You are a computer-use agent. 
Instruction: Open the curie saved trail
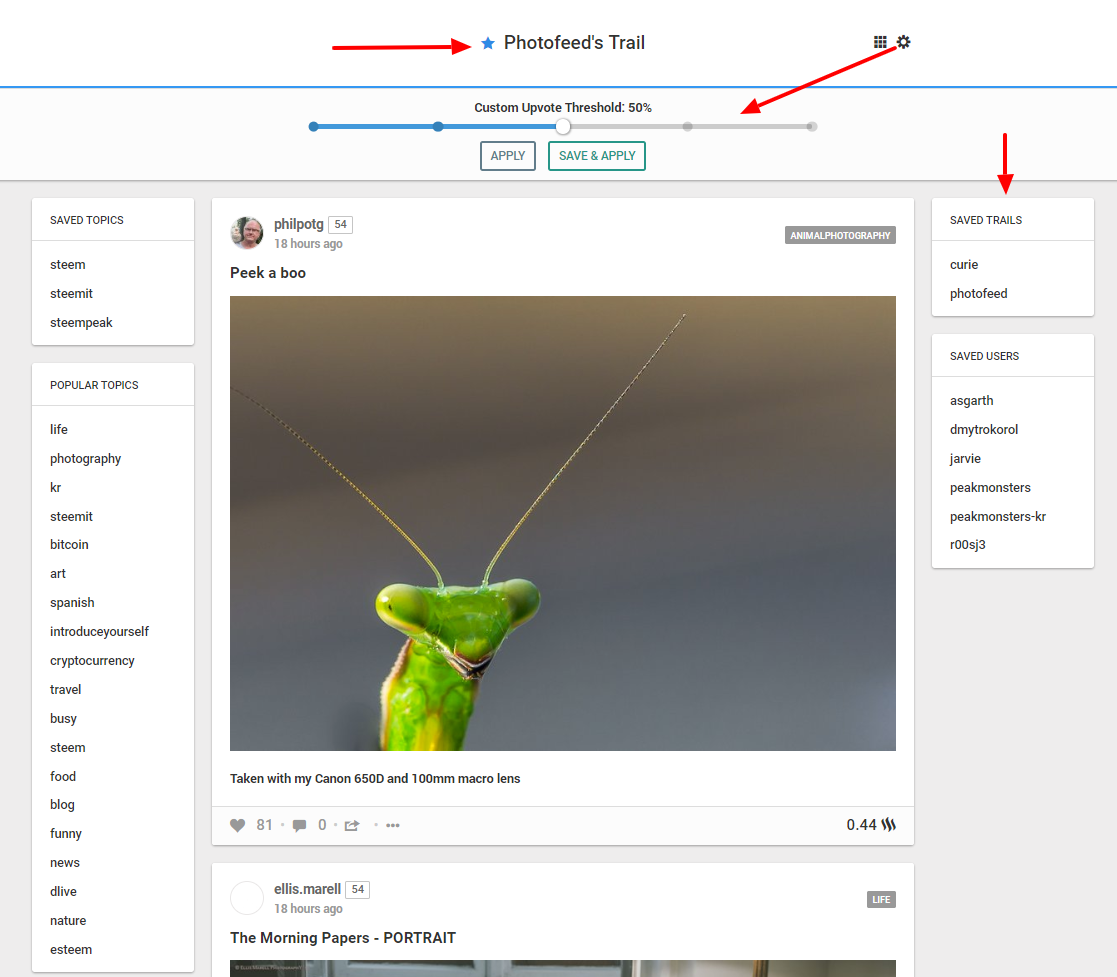(964, 265)
